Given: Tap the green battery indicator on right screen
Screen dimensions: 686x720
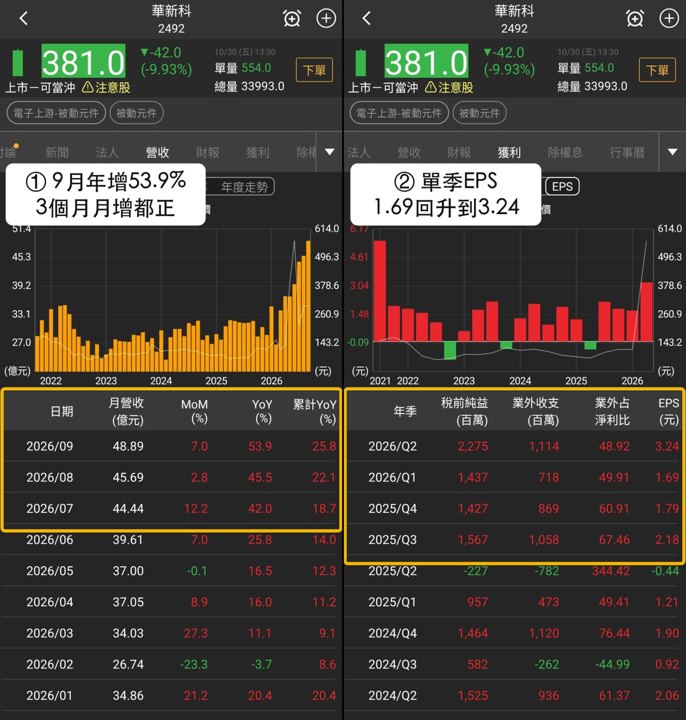Looking at the screenshot, I should point(360,62).
